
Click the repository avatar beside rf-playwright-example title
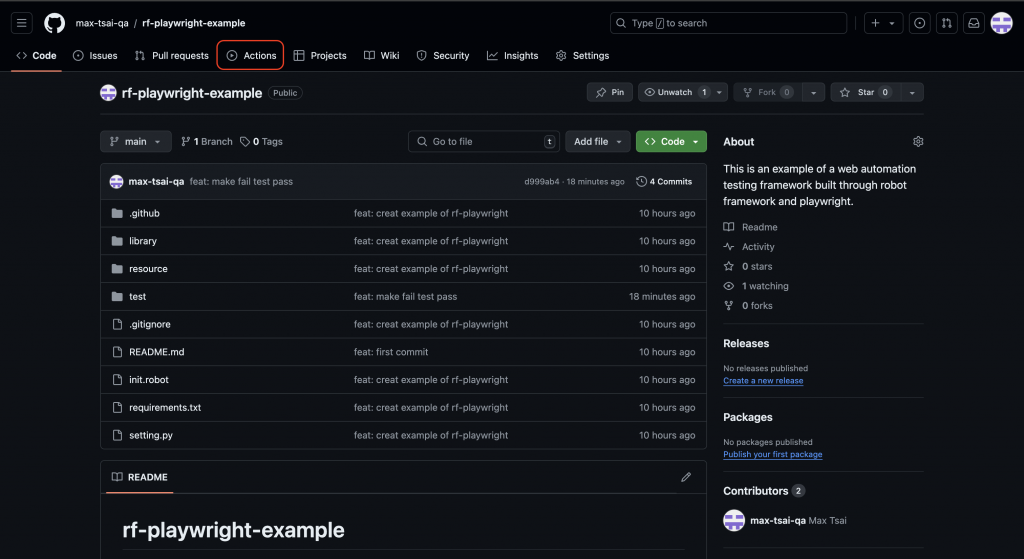click(108, 93)
